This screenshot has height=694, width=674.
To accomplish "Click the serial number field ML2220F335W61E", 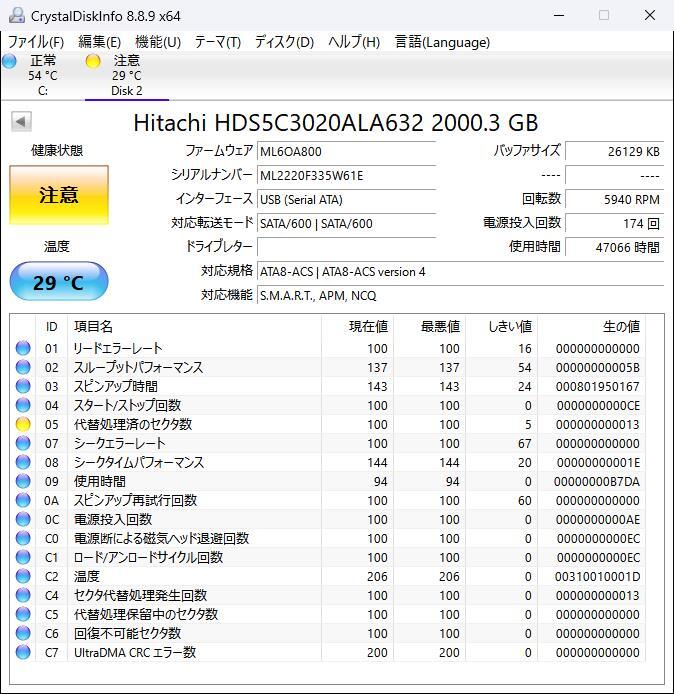I will [346, 175].
